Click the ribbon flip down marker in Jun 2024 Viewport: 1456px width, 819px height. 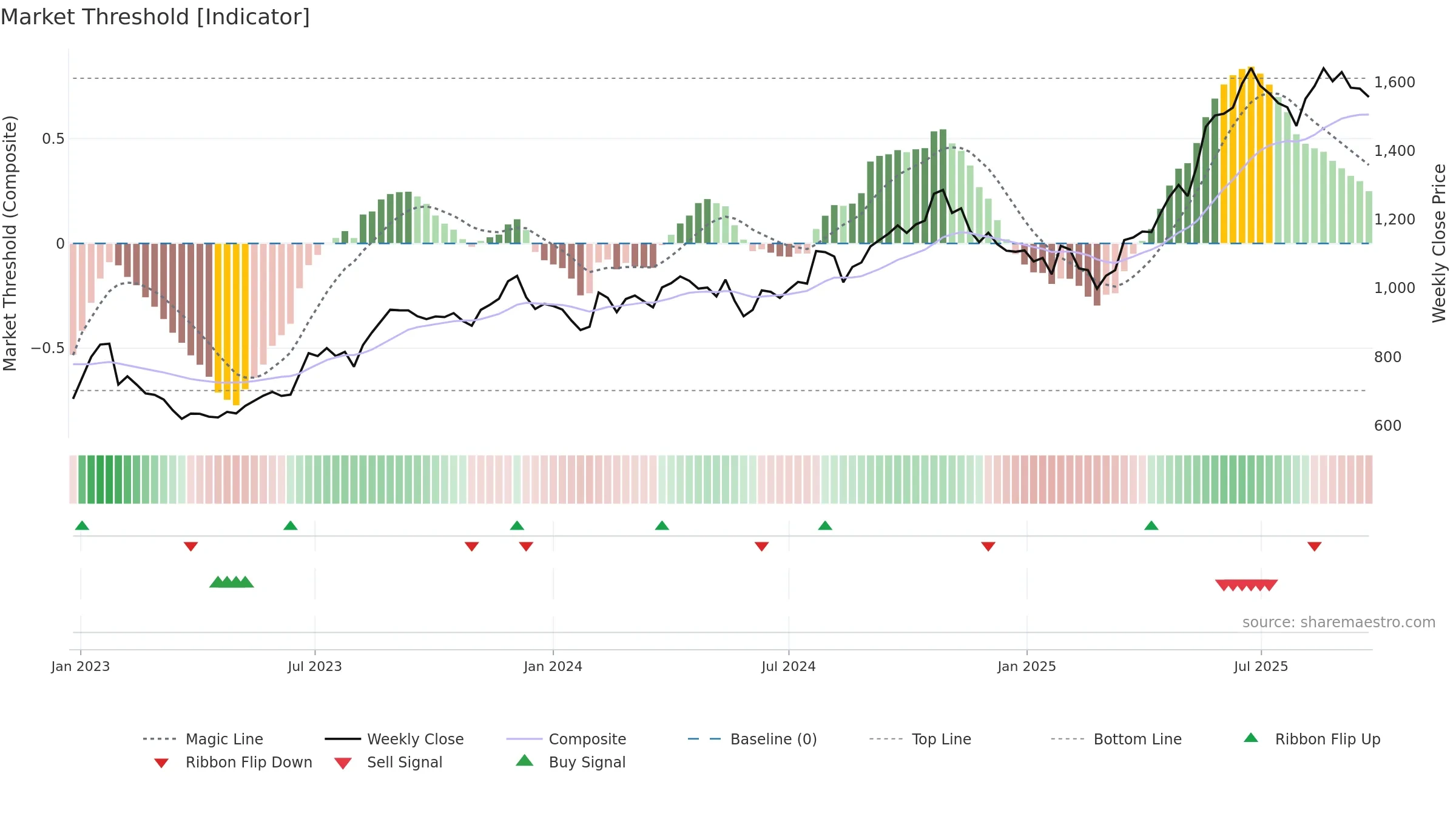click(762, 547)
